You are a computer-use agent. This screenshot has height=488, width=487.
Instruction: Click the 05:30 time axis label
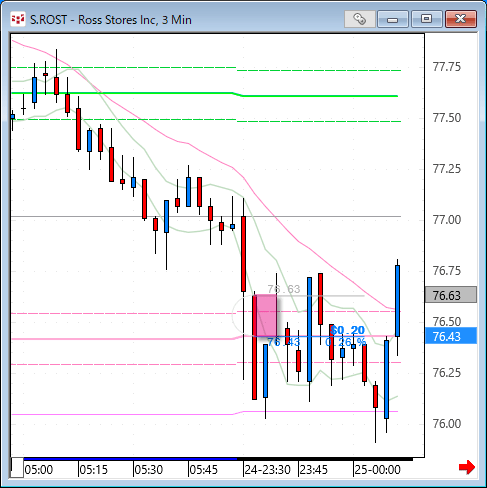tap(148, 470)
